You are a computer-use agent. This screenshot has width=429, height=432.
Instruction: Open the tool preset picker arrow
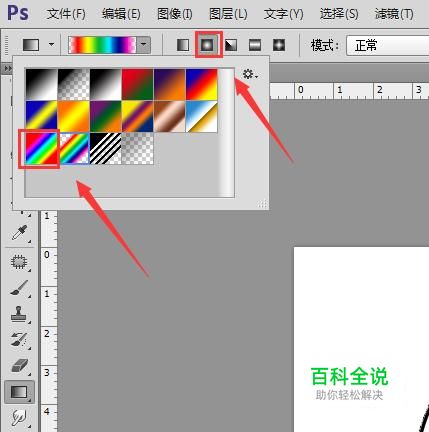(51, 44)
